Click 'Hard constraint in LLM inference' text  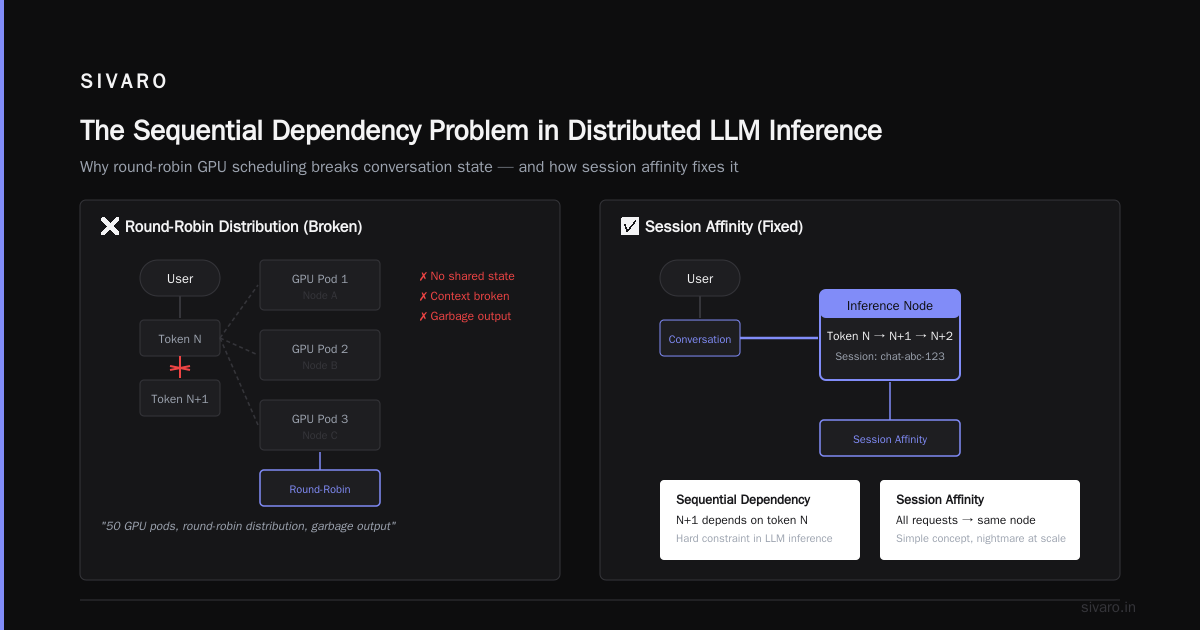754,538
